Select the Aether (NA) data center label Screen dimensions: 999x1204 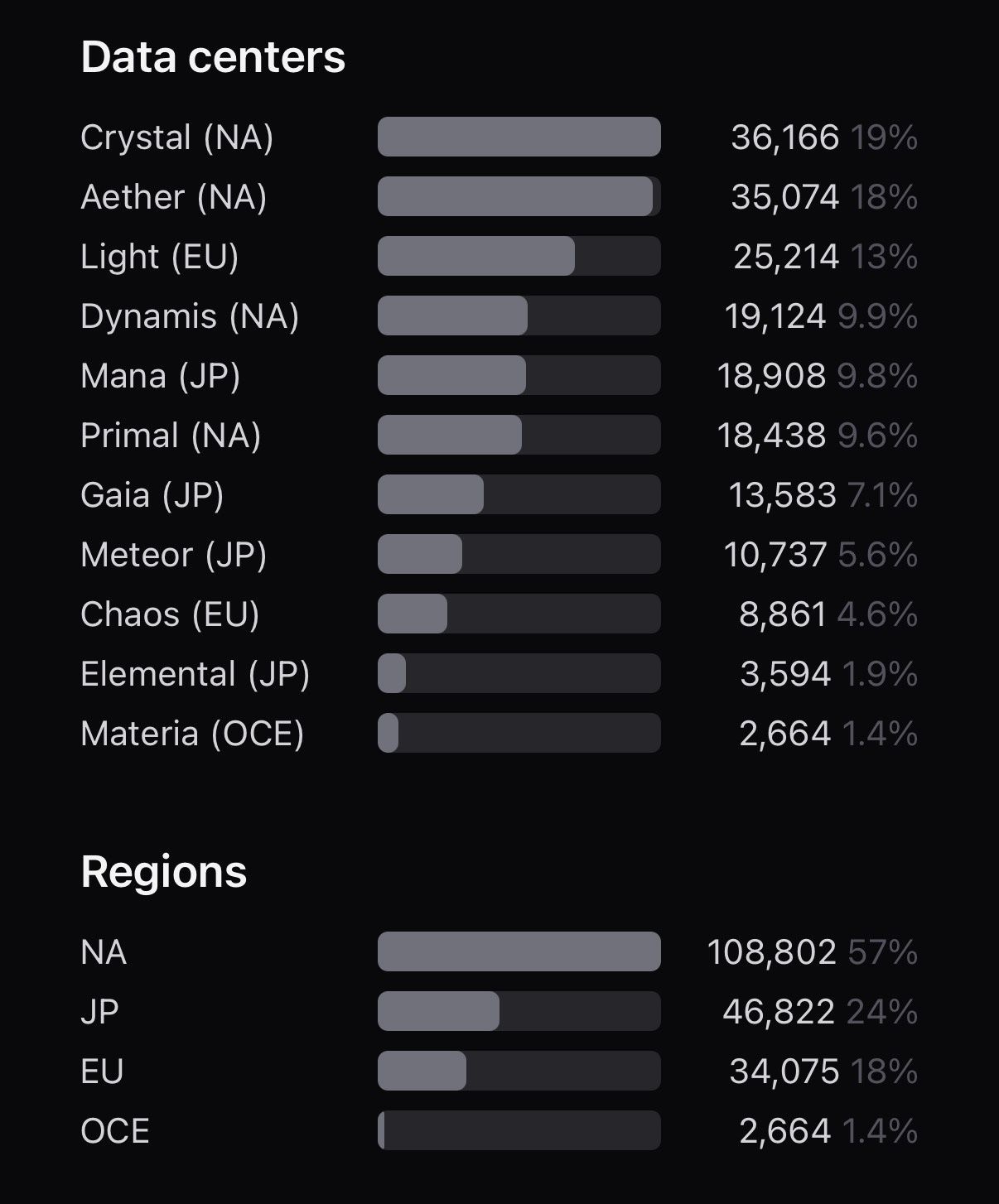click(174, 197)
